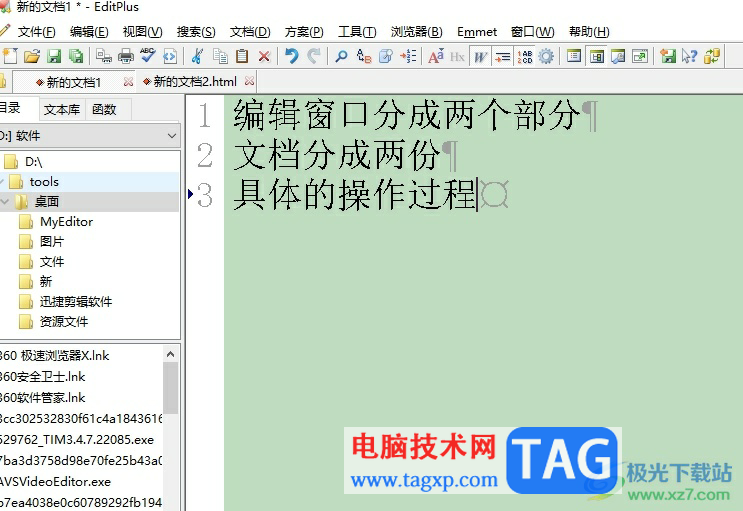
Task: Open Find with the magnifier icon
Action: pyautogui.click(x=341, y=56)
